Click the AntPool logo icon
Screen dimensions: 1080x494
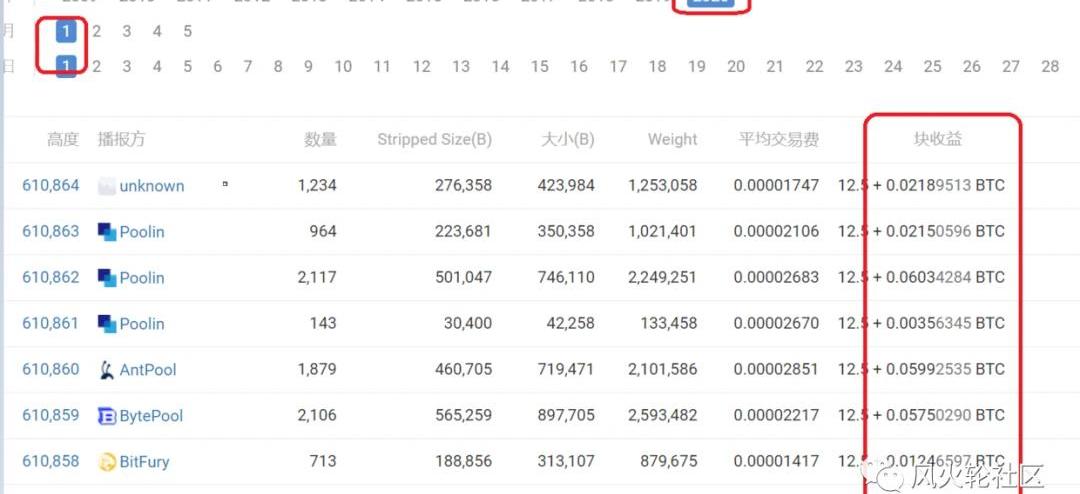pos(107,370)
